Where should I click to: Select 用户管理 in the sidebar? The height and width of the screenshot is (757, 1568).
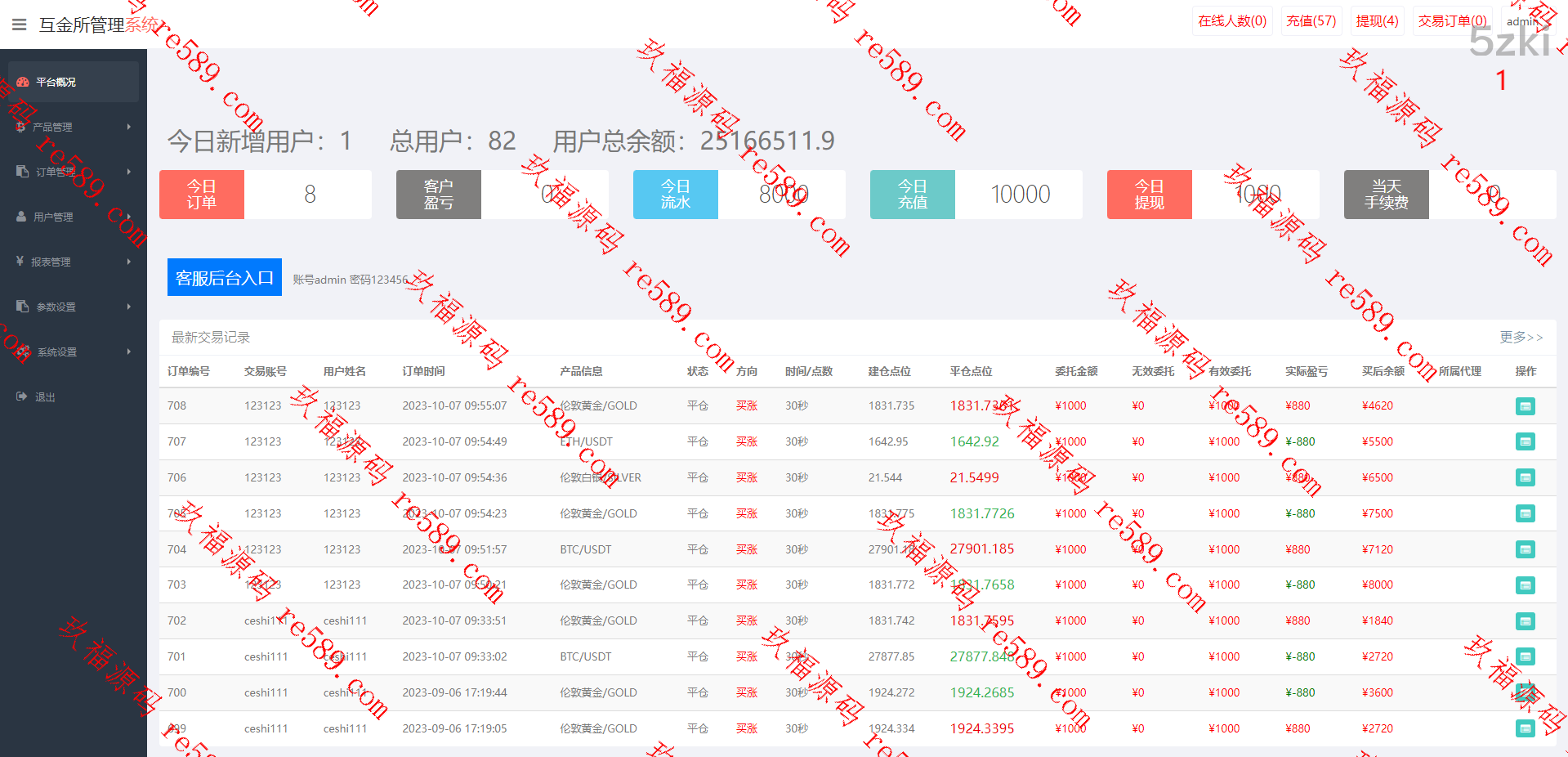tap(53, 217)
